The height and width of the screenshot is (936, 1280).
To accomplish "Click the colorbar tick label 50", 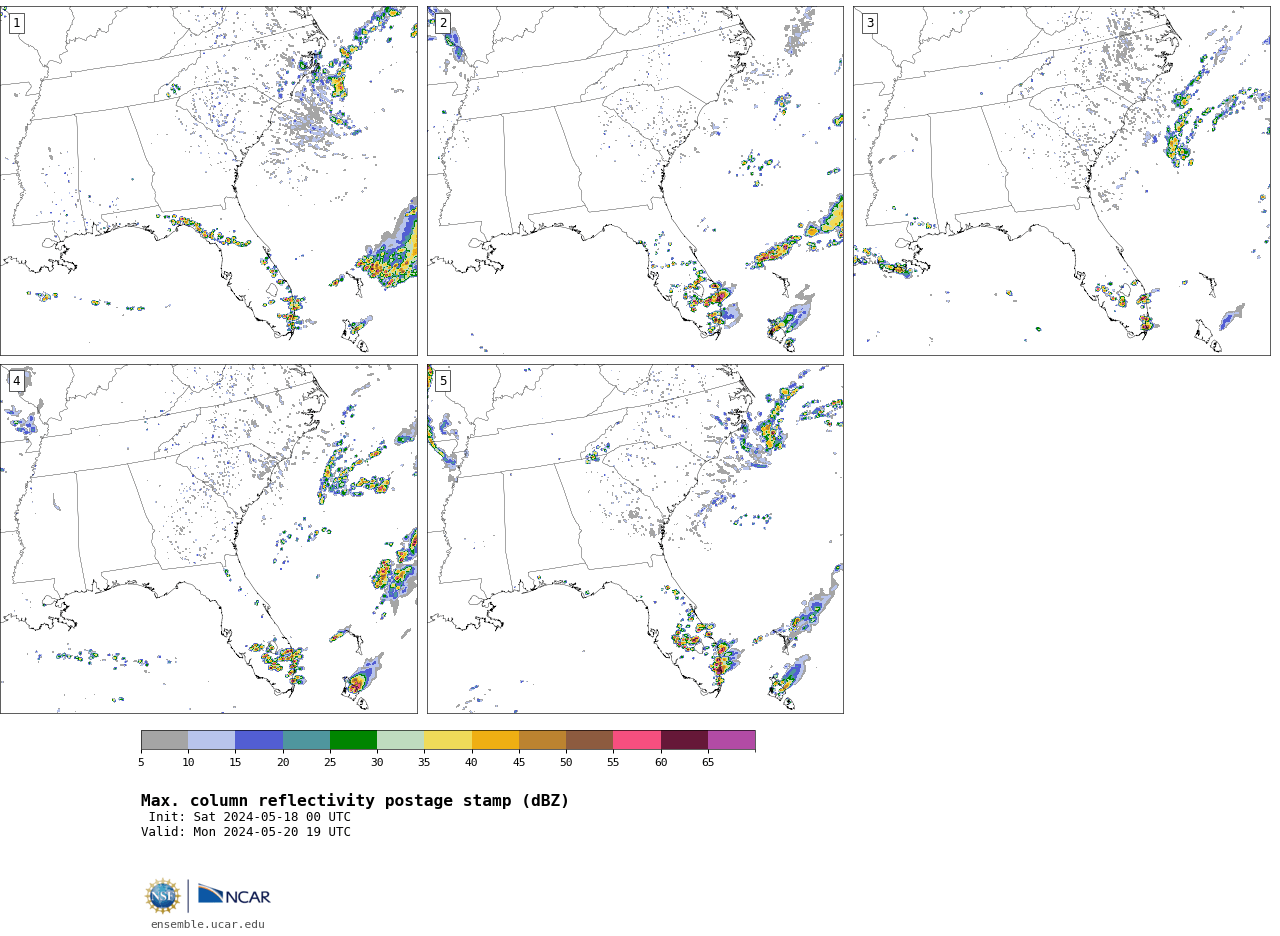I will click(566, 763).
